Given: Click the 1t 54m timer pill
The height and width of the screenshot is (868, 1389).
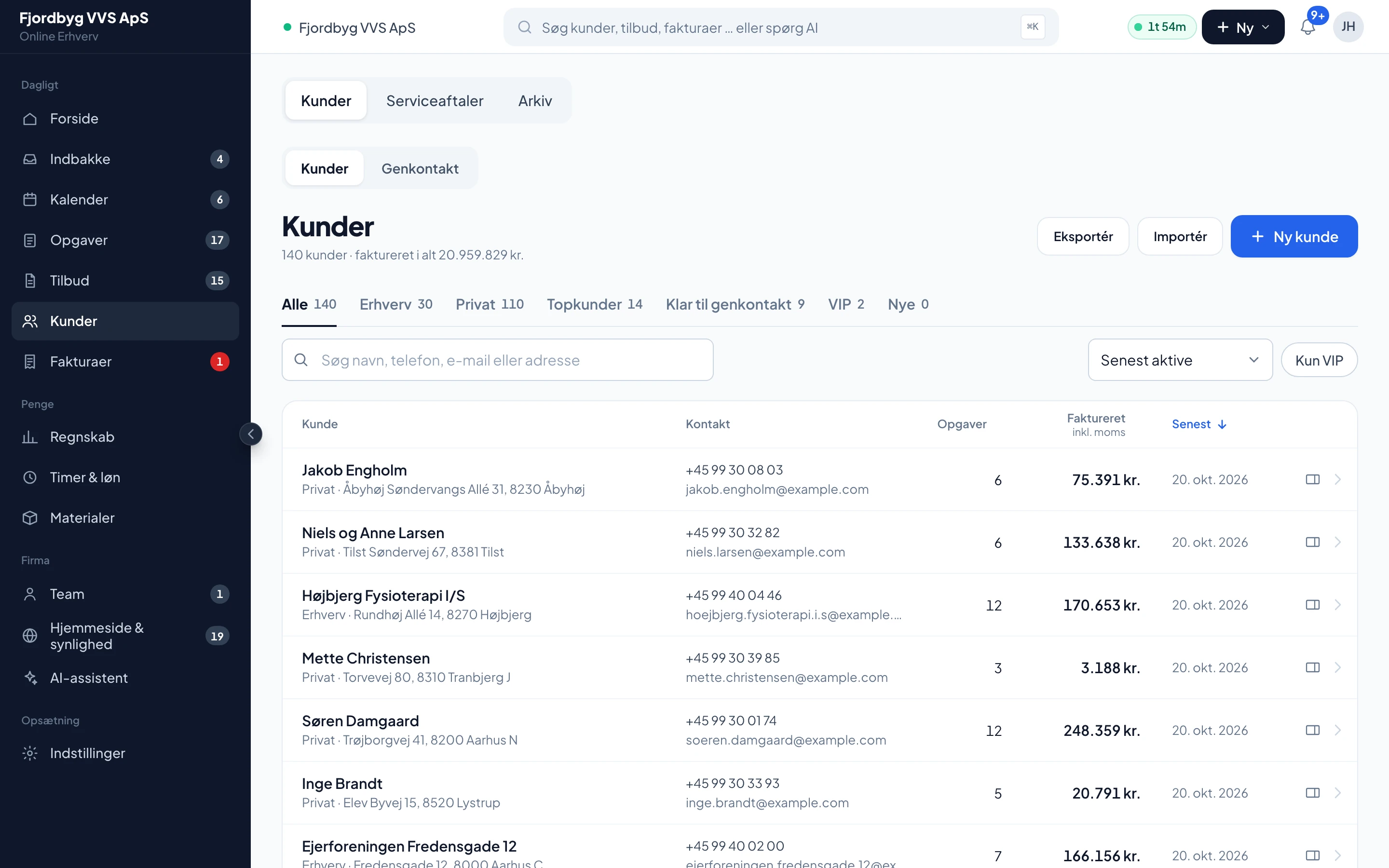Looking at the screenshot, I should [x=1161, y=27].
